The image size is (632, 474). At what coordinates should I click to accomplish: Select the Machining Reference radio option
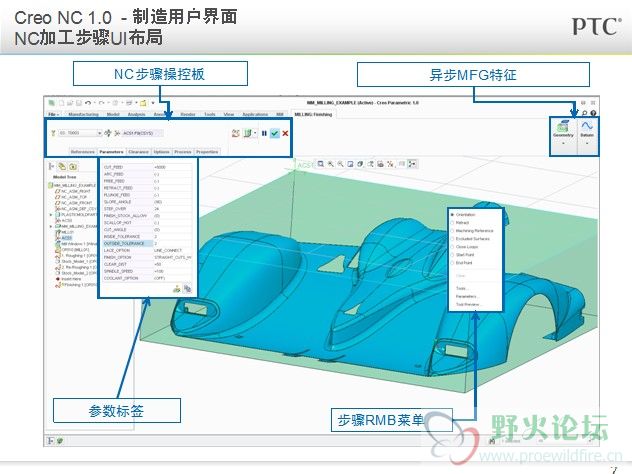point(472,231)
